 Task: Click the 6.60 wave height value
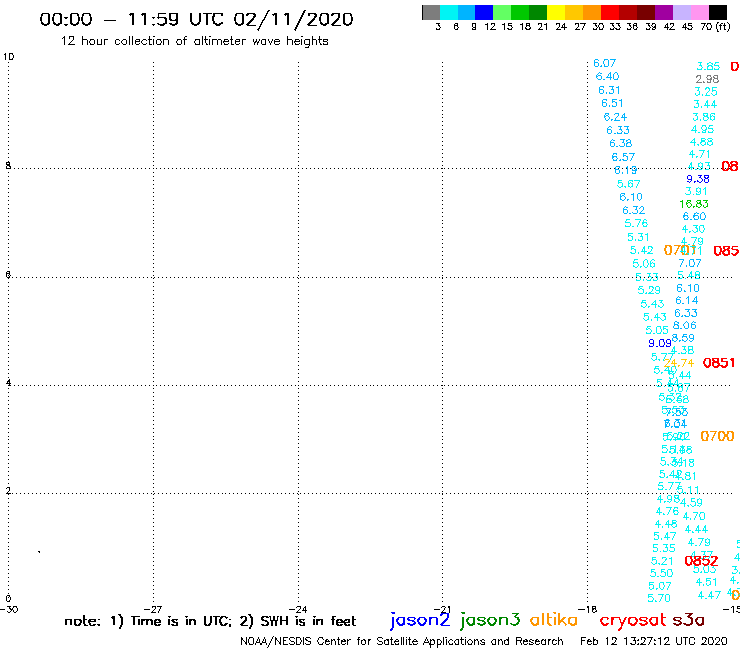point(695,216)
